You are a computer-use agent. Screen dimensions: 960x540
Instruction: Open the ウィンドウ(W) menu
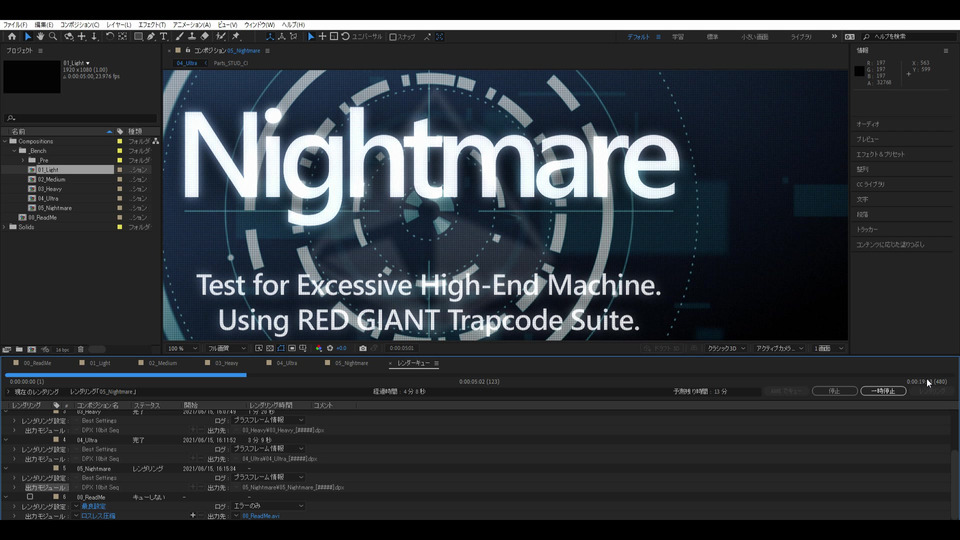click(260, 25)
